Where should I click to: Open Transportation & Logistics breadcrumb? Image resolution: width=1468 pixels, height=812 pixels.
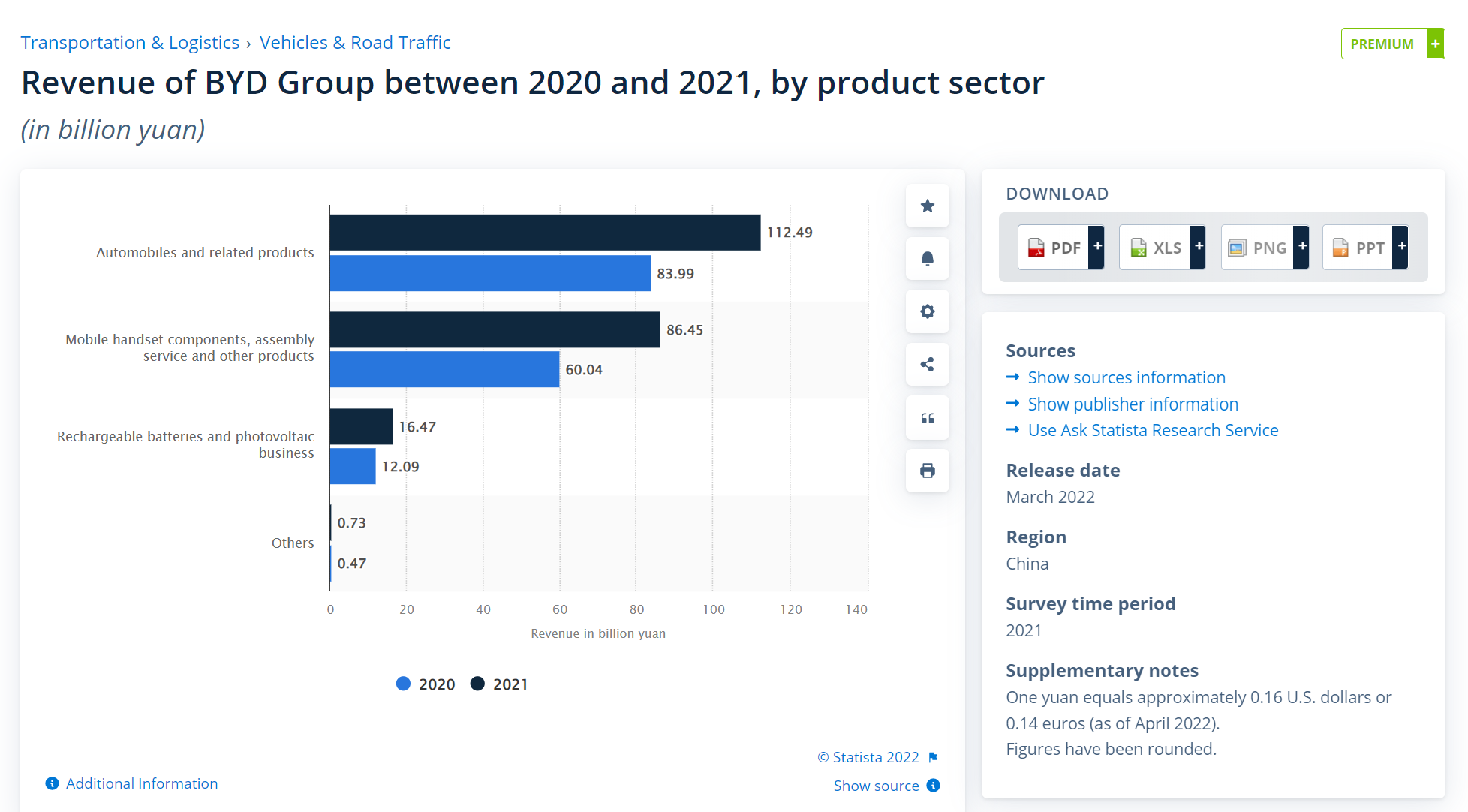coord(130,43)
